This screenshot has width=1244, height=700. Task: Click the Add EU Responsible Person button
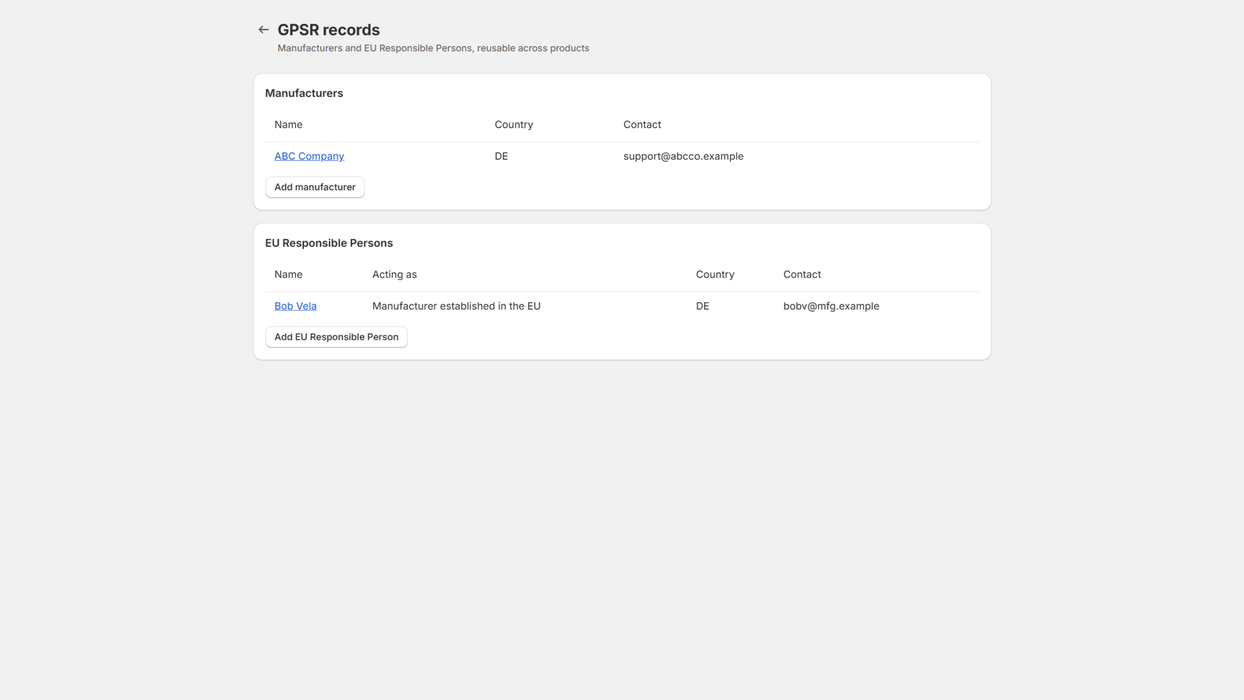(x=336, y=337)
